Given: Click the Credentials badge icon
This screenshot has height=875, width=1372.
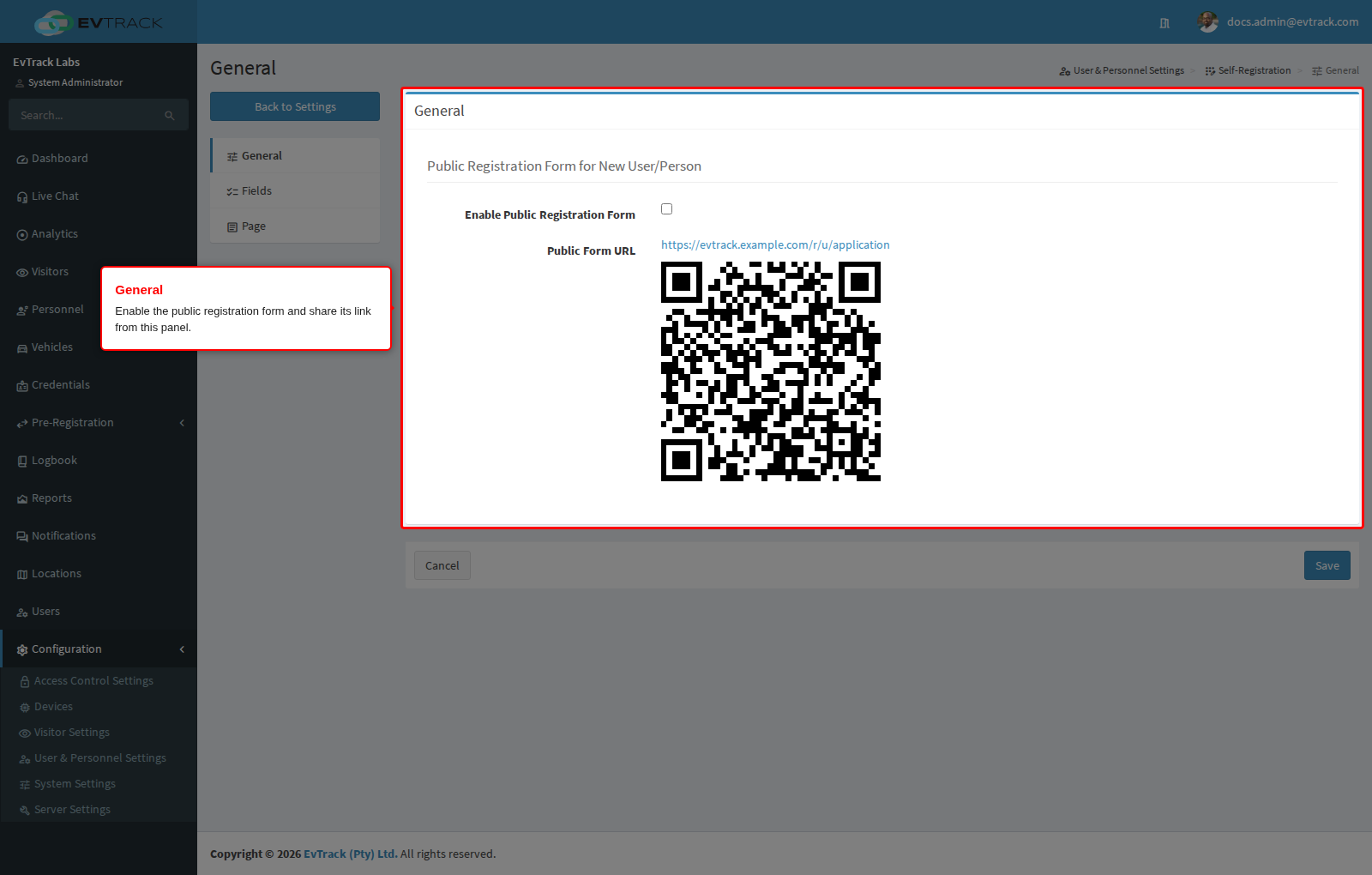Looking at the screenshot, I should [x=22, y=386].
